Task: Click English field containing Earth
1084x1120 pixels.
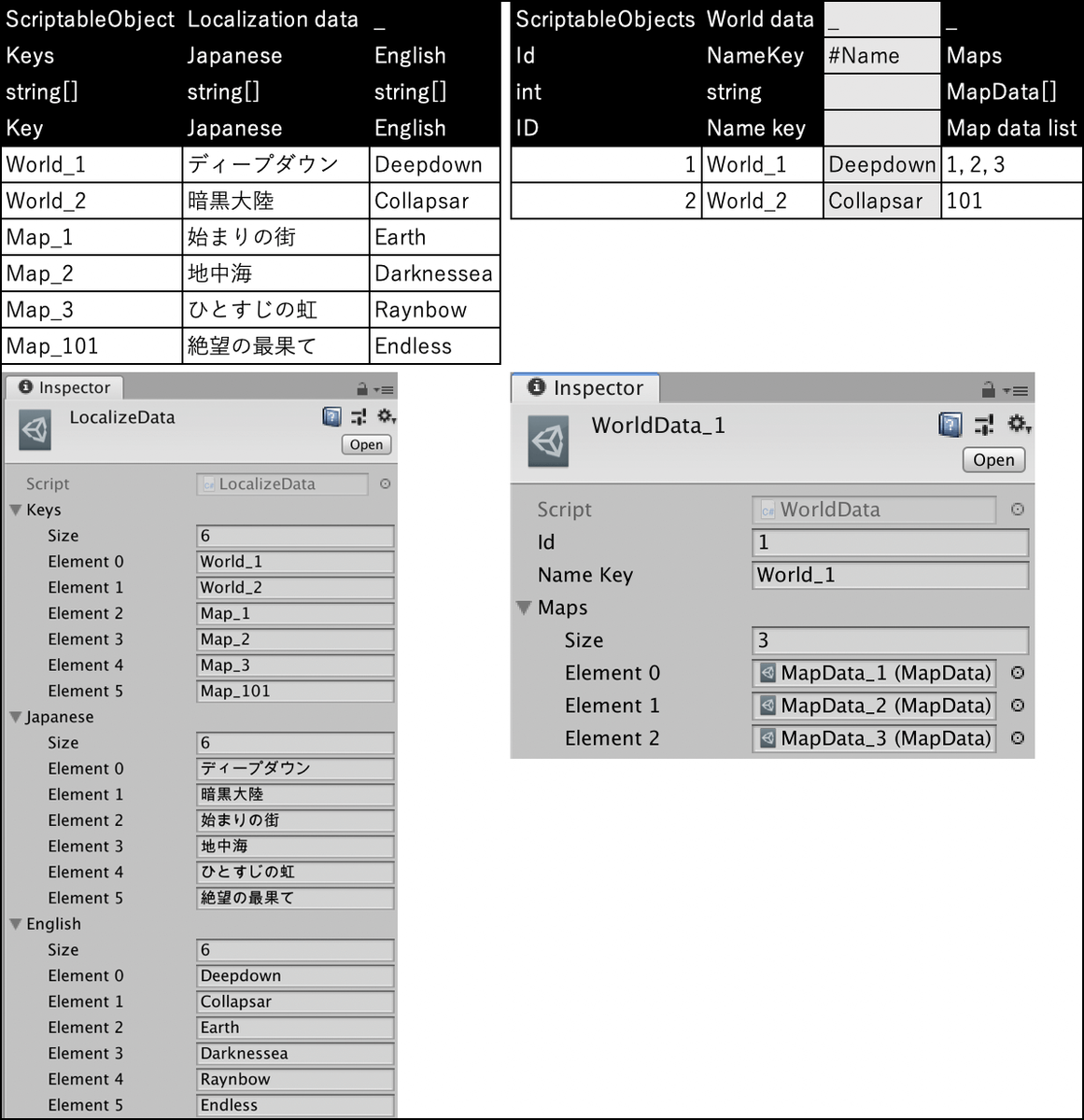Action: click(x=295, y=1028)
